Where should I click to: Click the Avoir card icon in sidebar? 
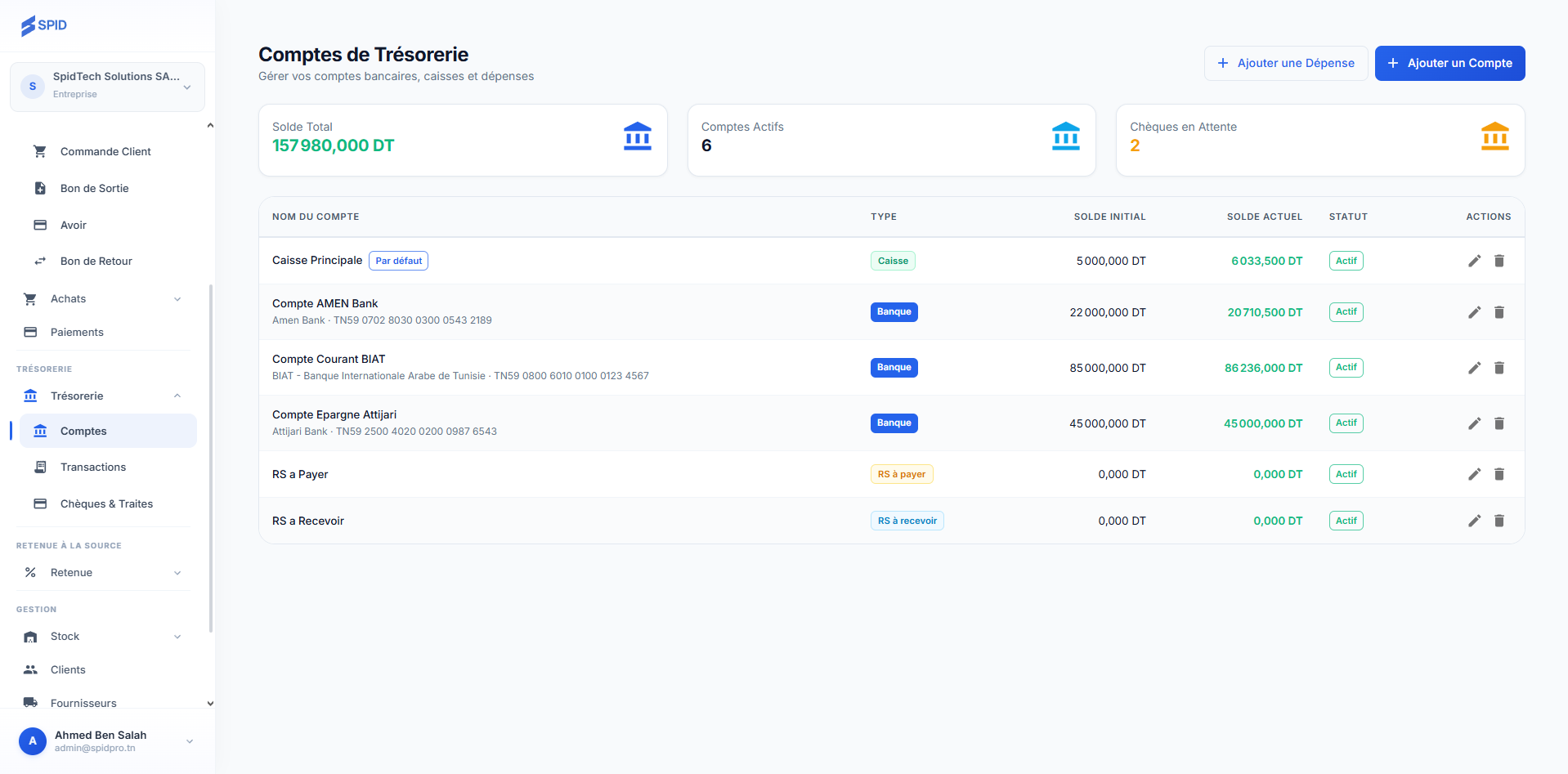[x=39, y=225]
